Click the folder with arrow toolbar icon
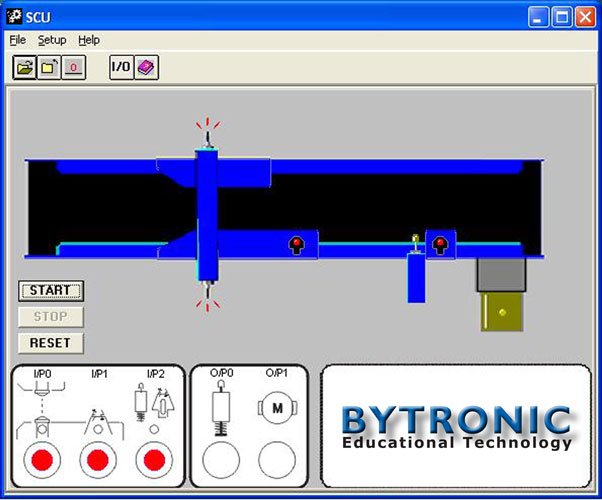 (49, 67)
